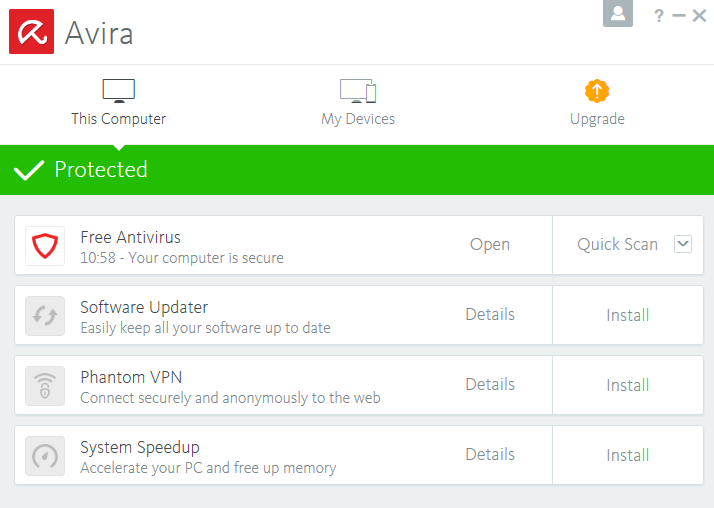Click the Phantom VPN wifi lock icon

pyautogui.click(x=45, y=385)
